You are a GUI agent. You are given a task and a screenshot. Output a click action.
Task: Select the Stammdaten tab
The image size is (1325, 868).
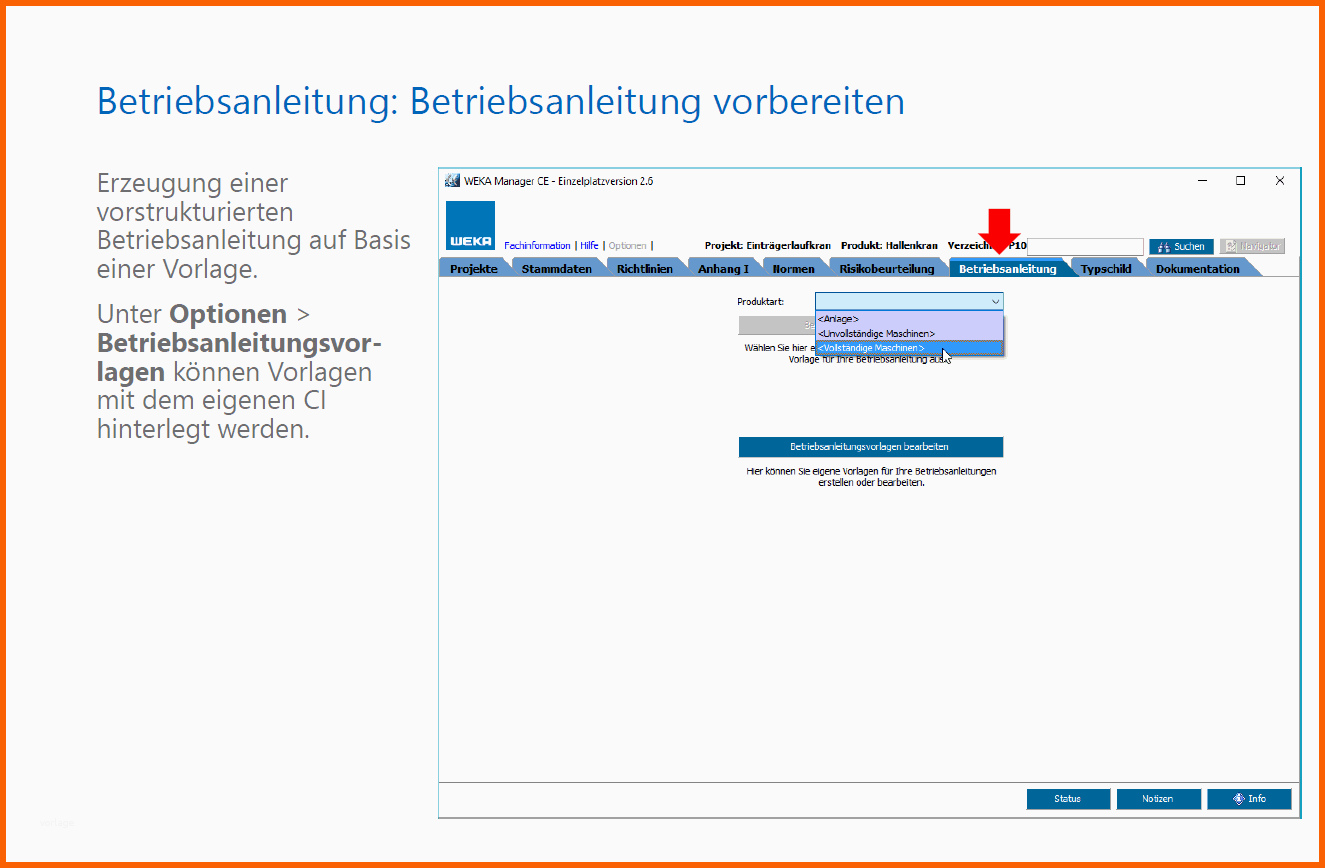point(557,269)
